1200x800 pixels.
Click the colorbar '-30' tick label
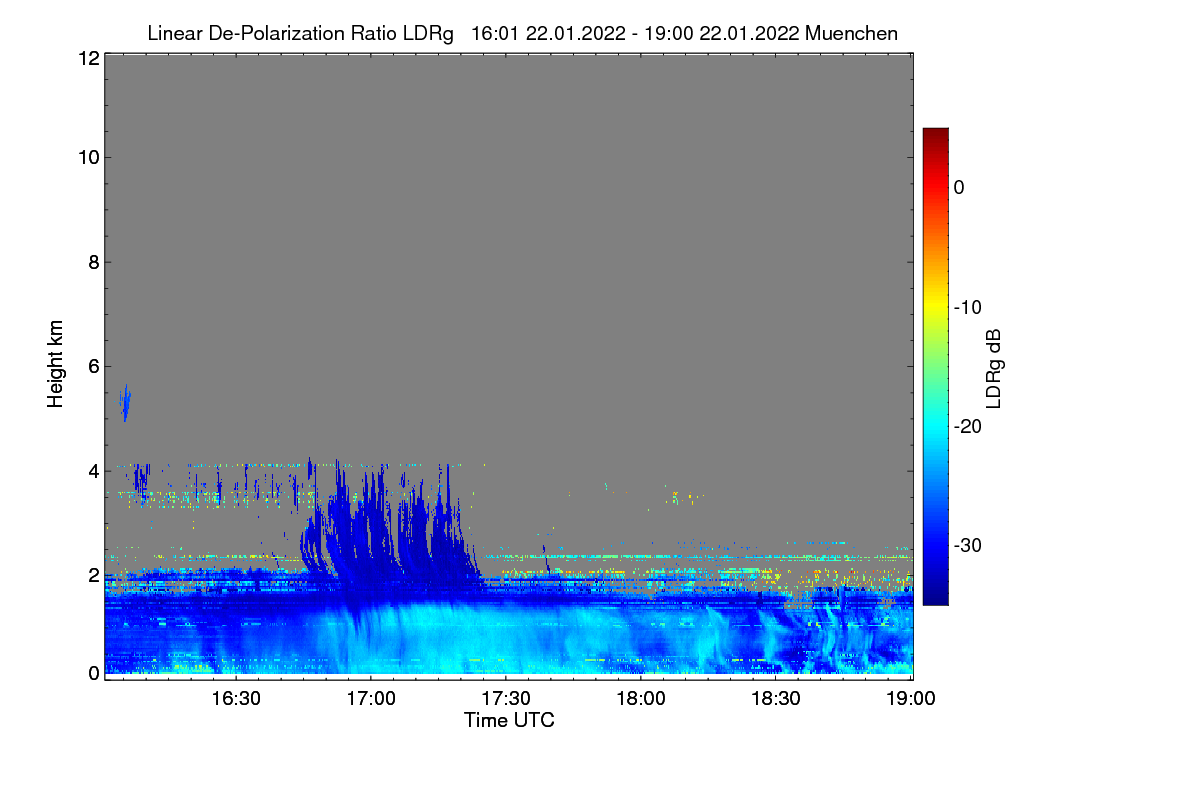[968, 546]
